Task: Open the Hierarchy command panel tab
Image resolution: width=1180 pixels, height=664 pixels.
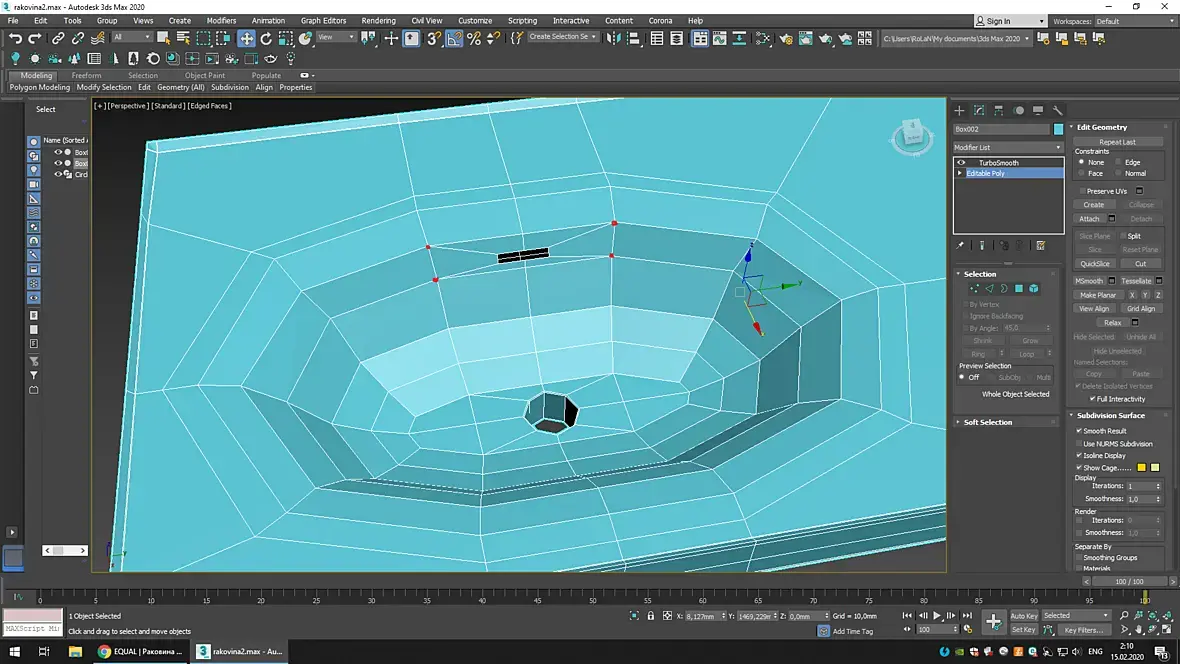Action: click(999, 110)
